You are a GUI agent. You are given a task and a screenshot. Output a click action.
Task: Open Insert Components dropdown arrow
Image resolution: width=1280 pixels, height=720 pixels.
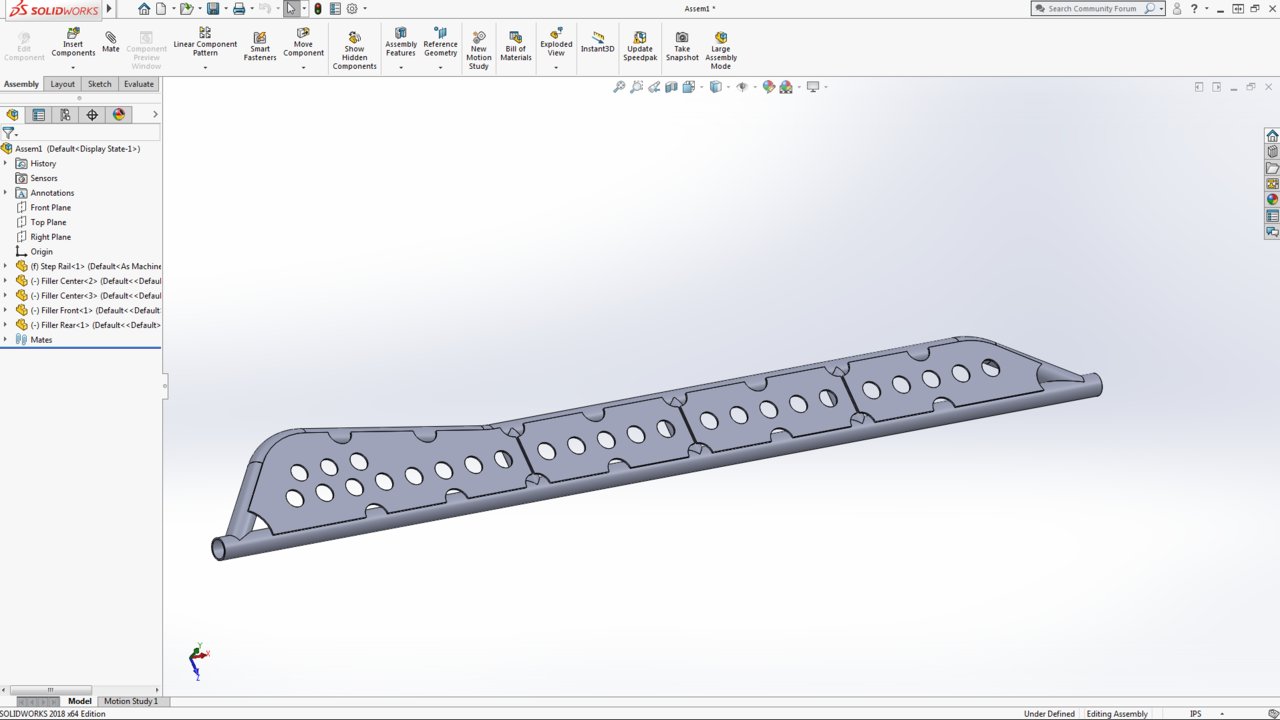[x=73, y=67]
